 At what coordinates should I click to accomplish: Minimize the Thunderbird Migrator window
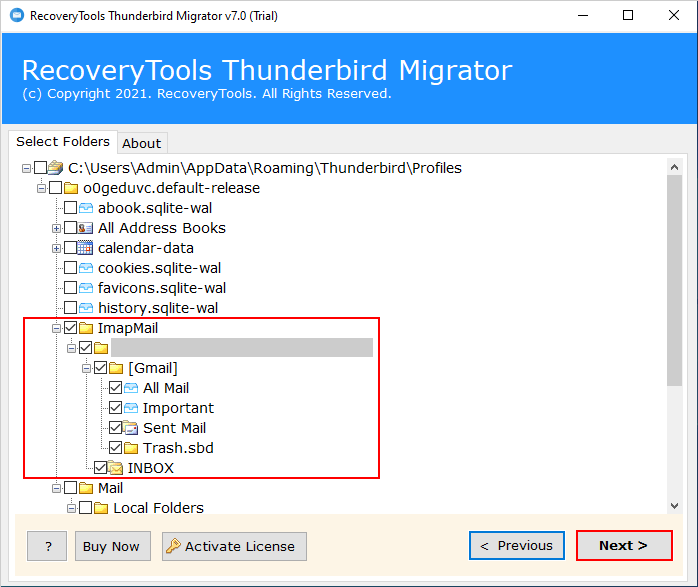point(583,16)
